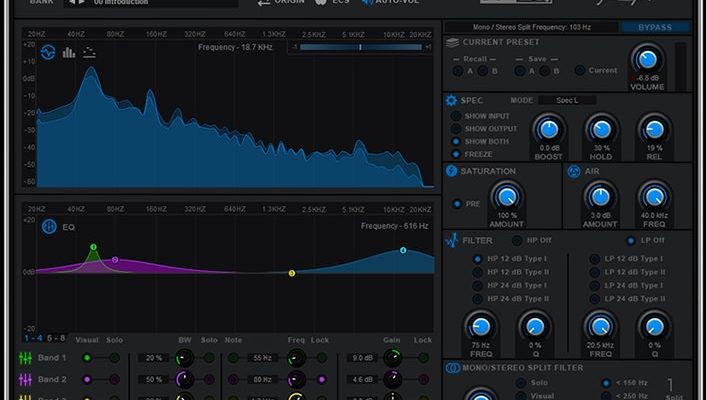Select the waveform spectrum view icon
This screenshot has height=400, width=706.
click(x=49, y=53)
